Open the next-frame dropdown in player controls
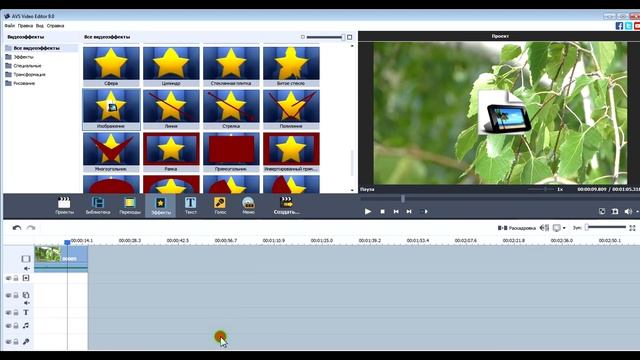Screen dimensions: 640x360 tap(424, 211)
